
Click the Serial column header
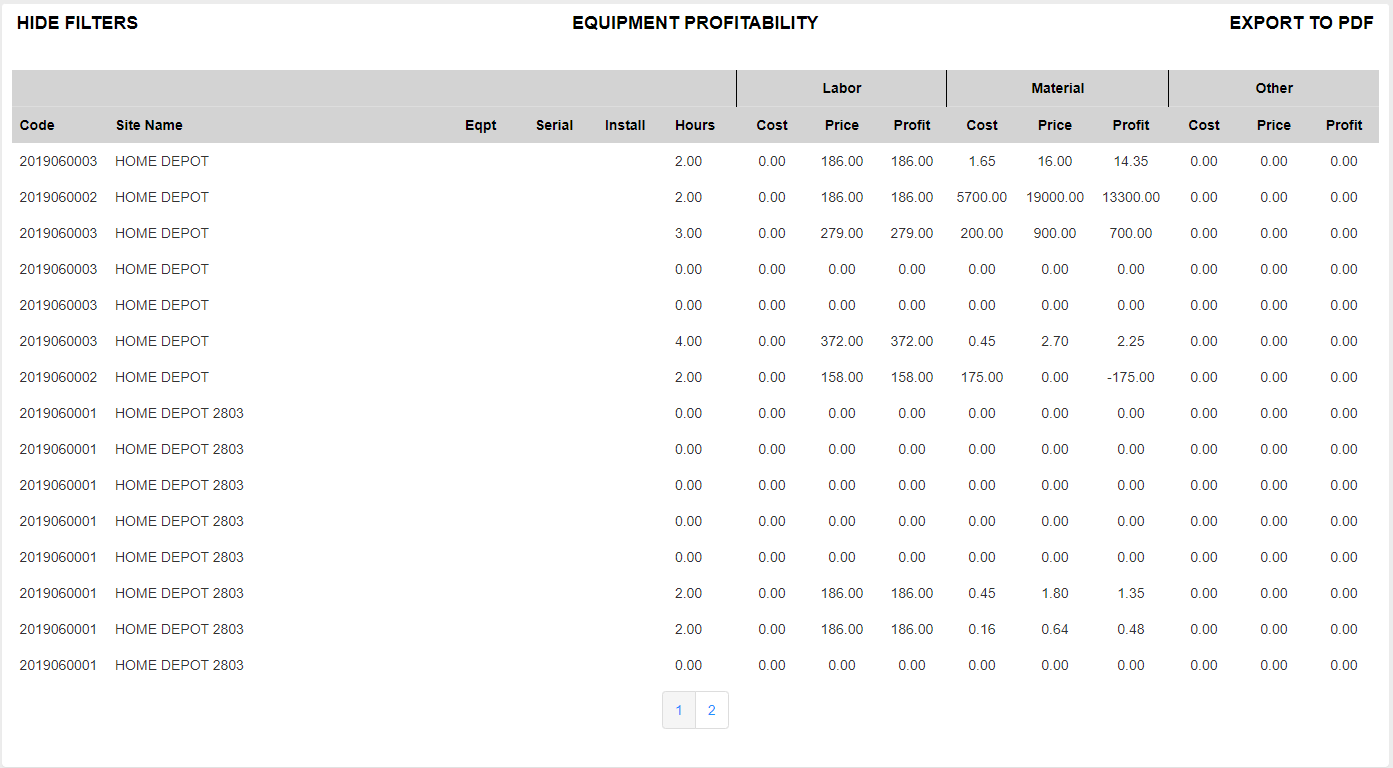(x=554, y=125)
